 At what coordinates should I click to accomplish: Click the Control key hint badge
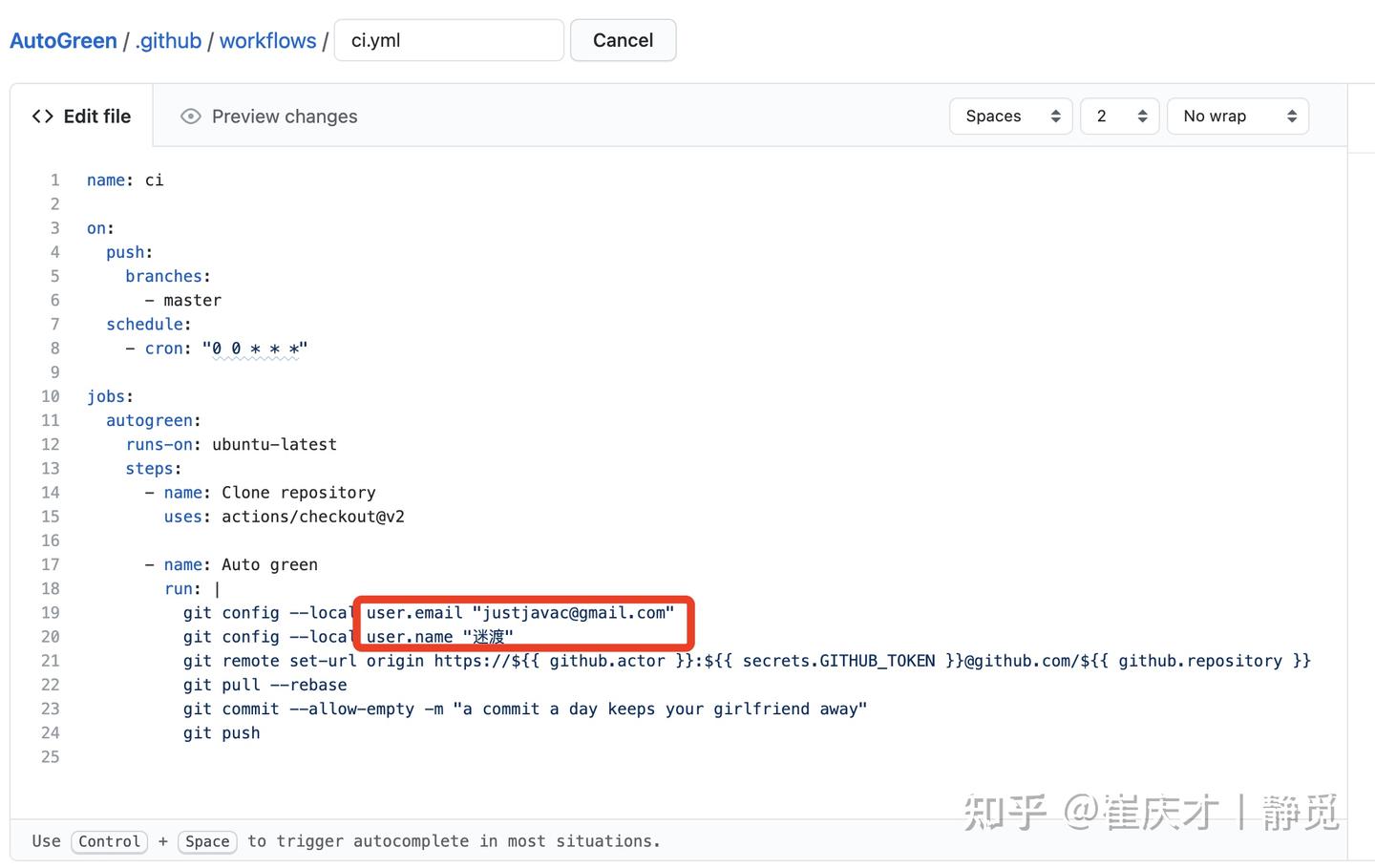coord(109,841)
